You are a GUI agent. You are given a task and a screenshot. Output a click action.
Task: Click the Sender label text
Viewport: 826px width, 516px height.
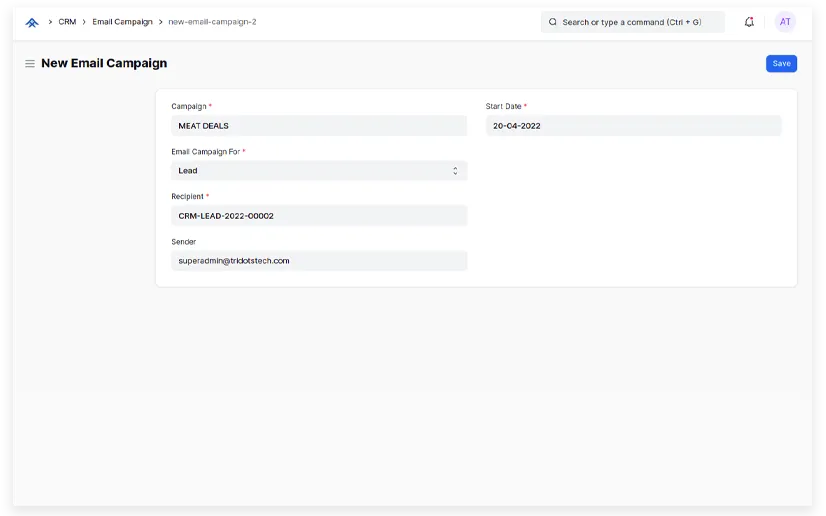pyautogui.click(x=183, y=242)
